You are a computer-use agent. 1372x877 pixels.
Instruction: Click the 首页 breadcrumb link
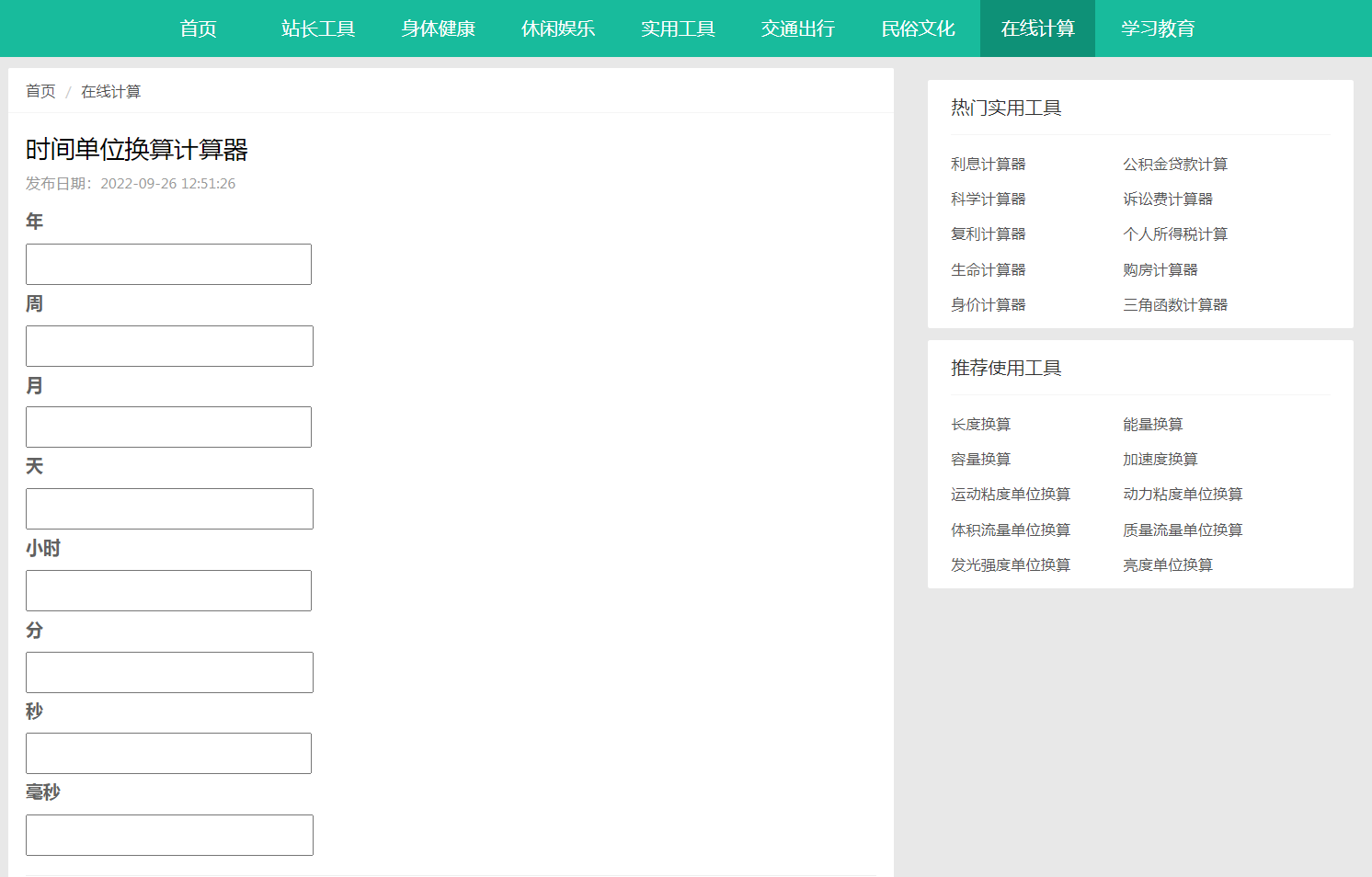pos(40,91)
